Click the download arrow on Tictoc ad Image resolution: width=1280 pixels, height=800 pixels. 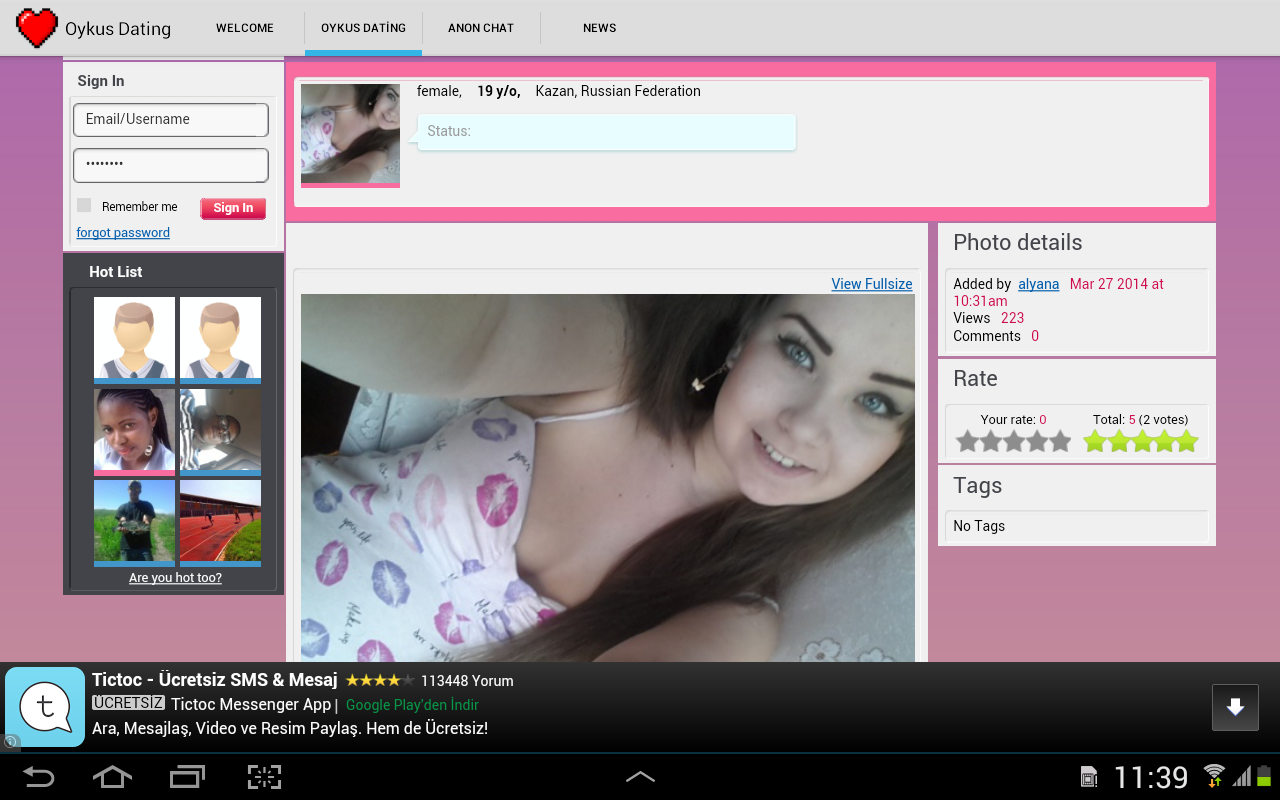[x=1235, y=707]
